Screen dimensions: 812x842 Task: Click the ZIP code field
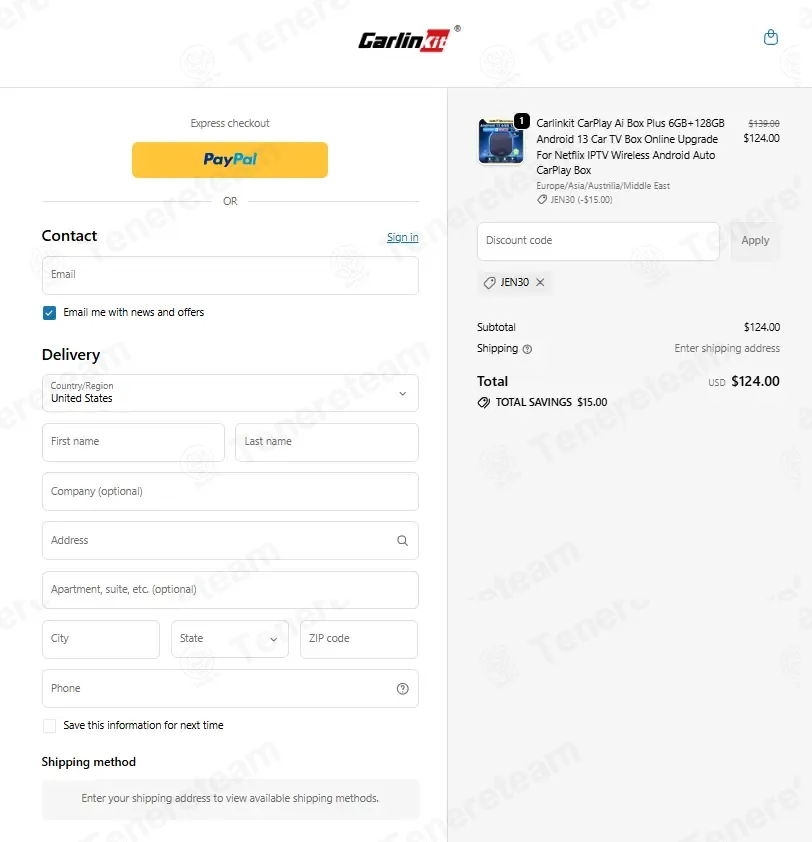click(359, 639)
